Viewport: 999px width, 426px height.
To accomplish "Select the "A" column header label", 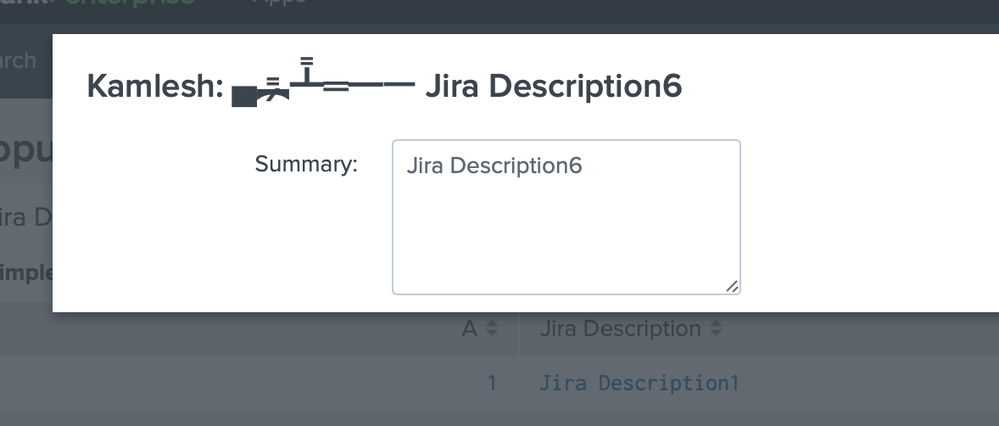I will 469,328.
